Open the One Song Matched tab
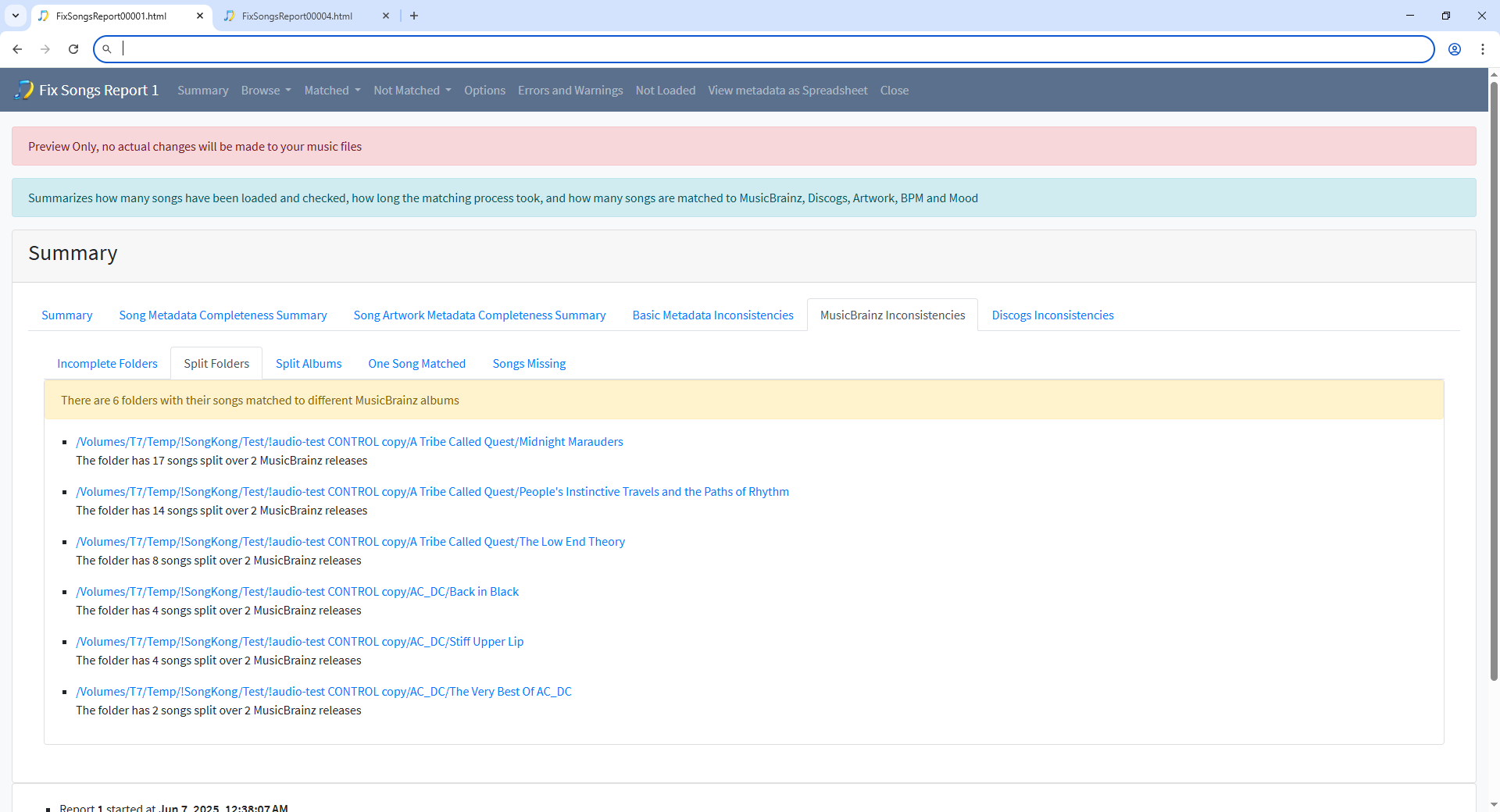 417,364
